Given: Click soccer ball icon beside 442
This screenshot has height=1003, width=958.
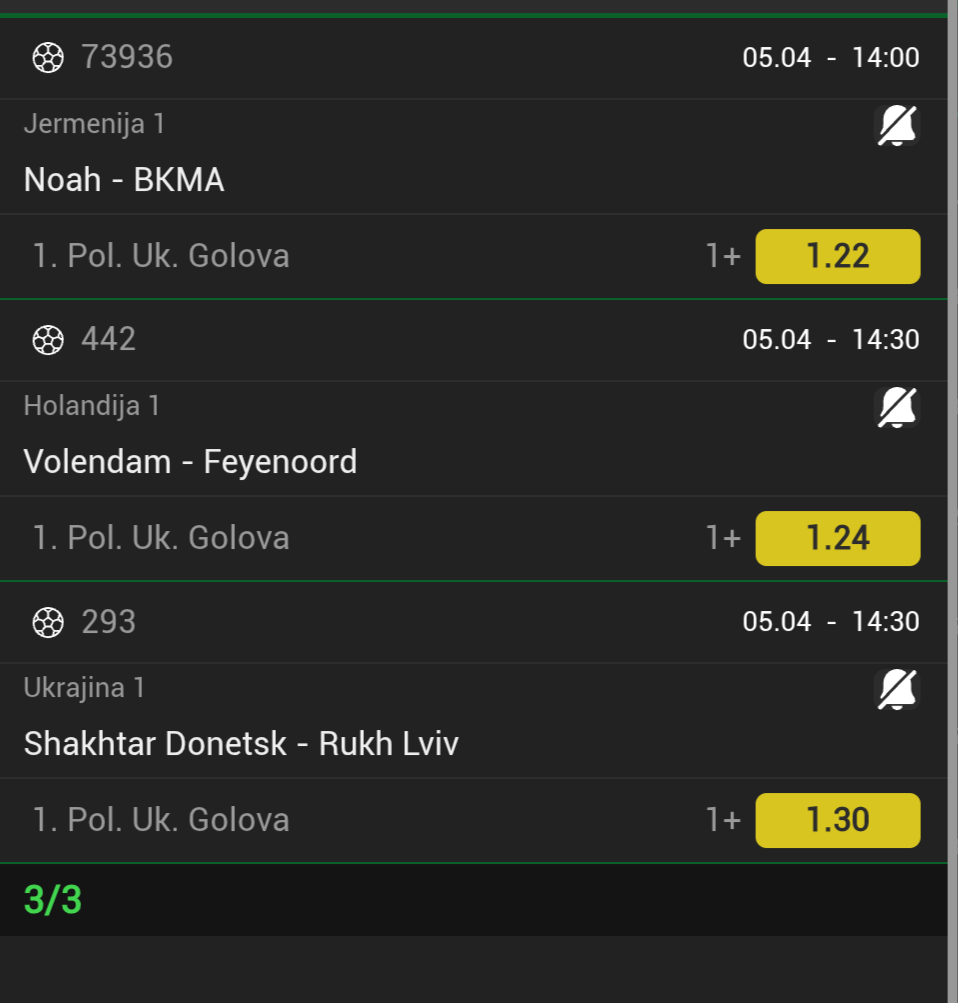Looking at the screenshot, I should tap(48, 340).
